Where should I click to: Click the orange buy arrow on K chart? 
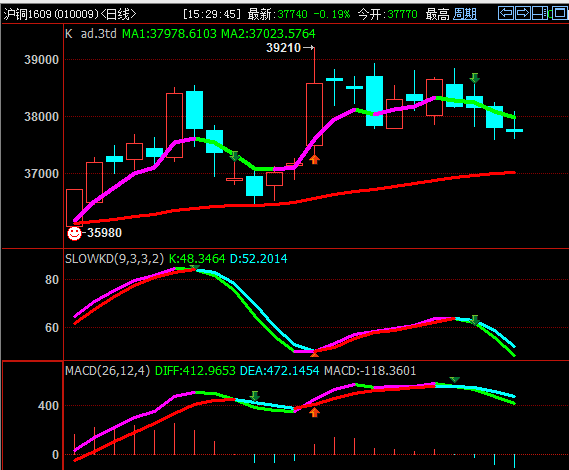314,159
